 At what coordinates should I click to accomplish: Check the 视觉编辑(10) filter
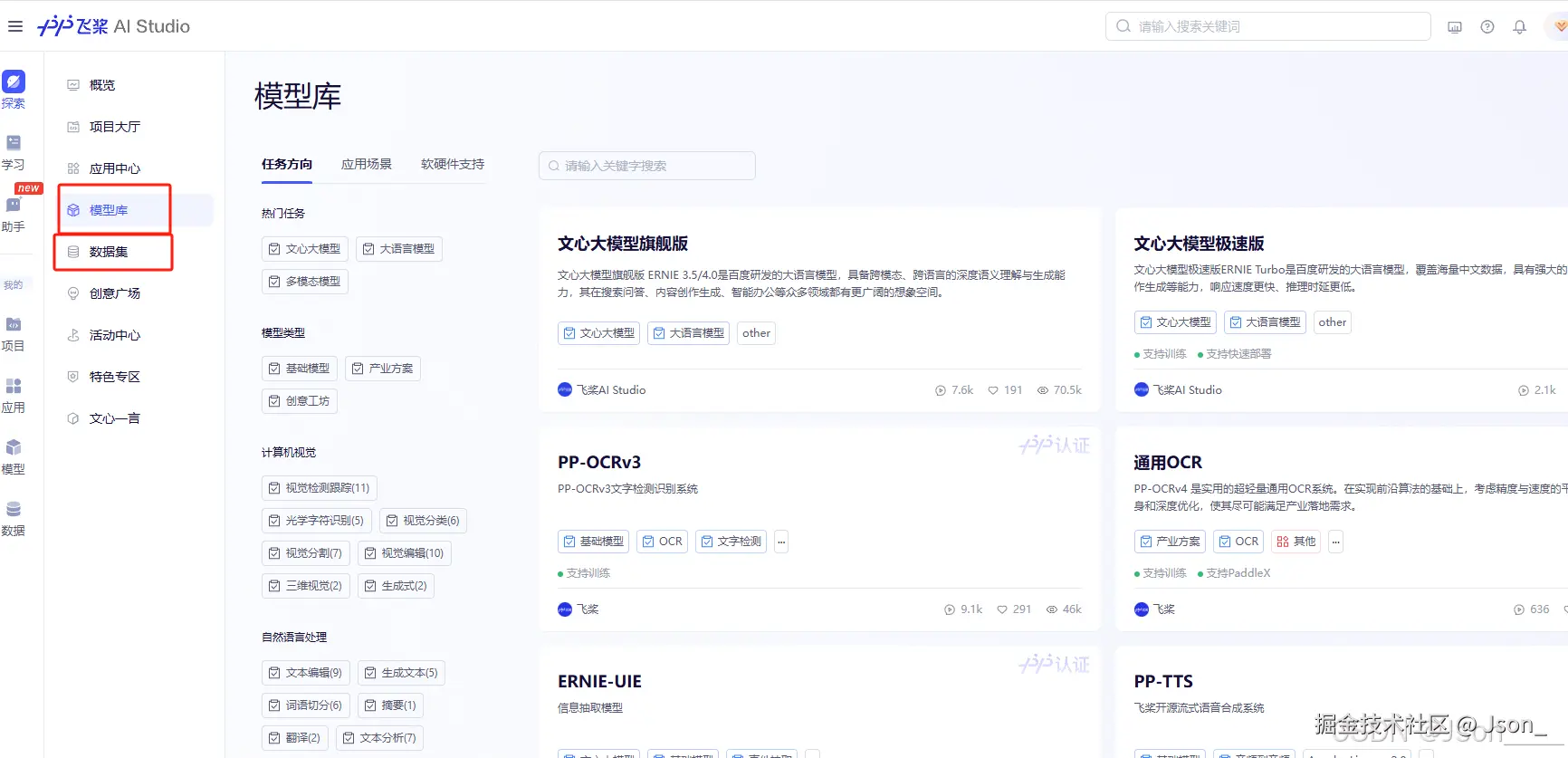point(405,553)
